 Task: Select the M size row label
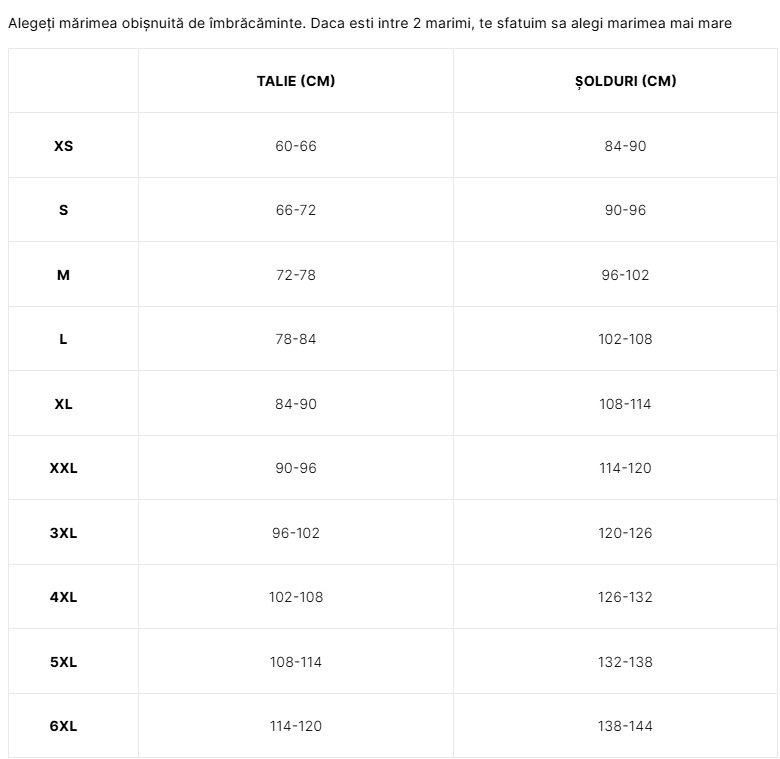click(63, 275)
